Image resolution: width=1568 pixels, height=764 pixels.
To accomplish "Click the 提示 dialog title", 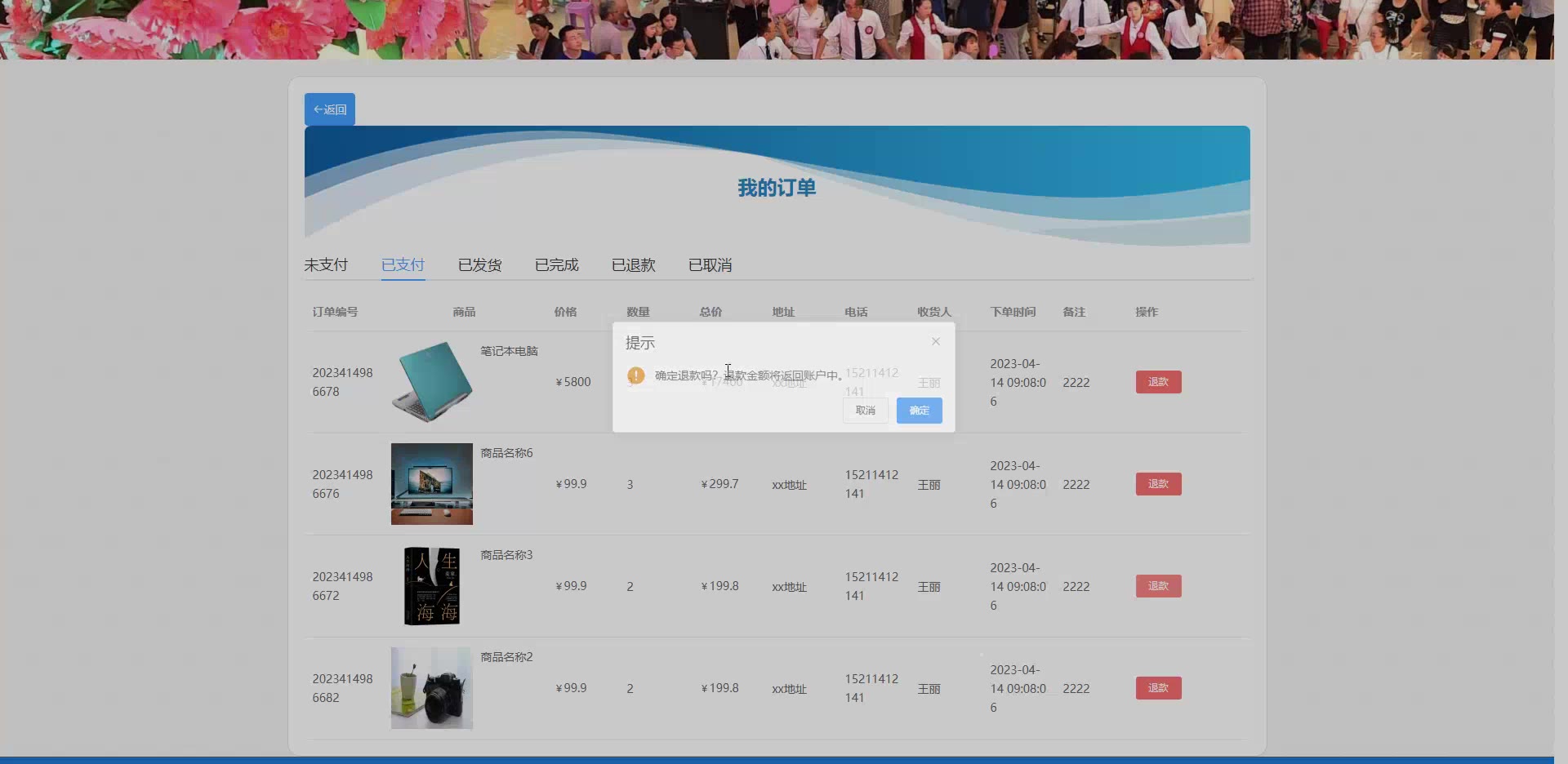I will (640, 343).
